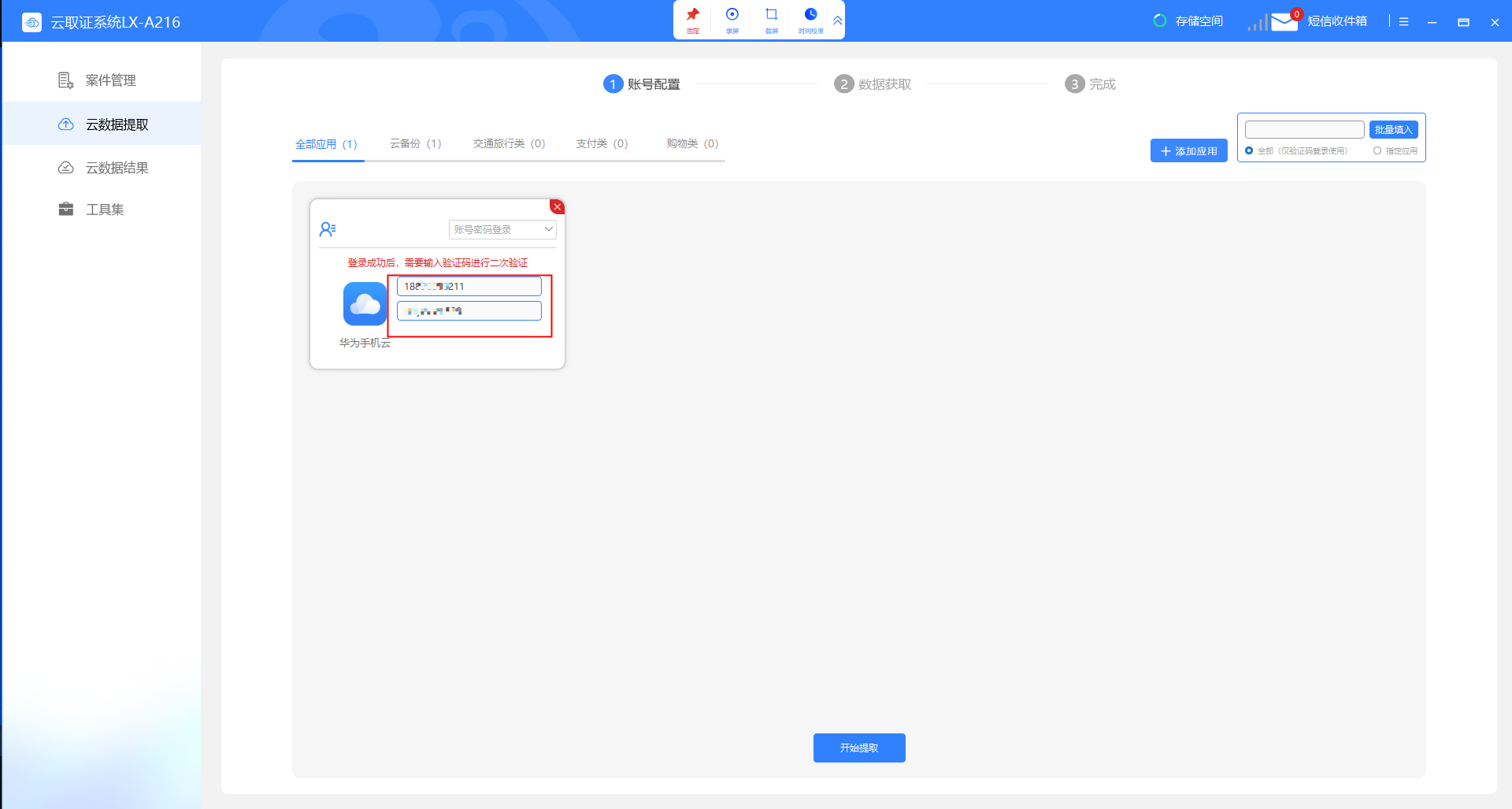Image resolution: width=1512 pixels, height=809 pixels.
Task: Click the 添加应用 button
Action: point(1188,150)
